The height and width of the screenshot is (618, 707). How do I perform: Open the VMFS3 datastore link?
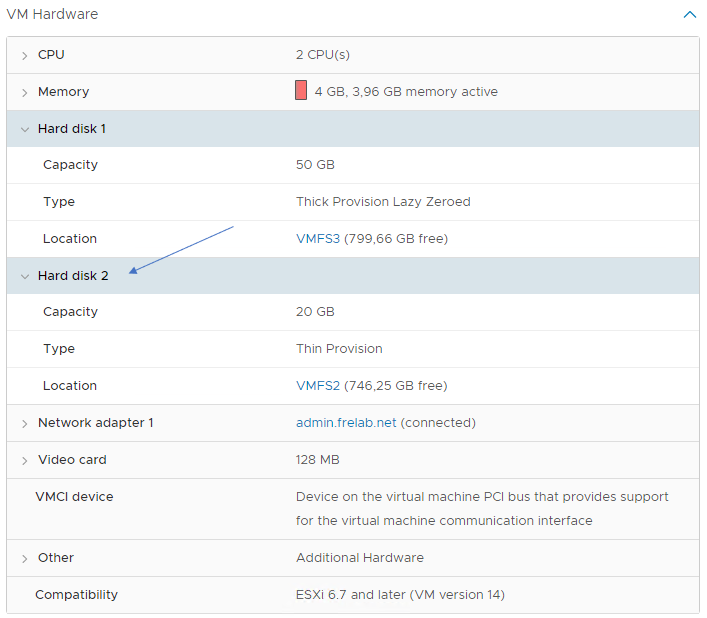coord(318,239)
